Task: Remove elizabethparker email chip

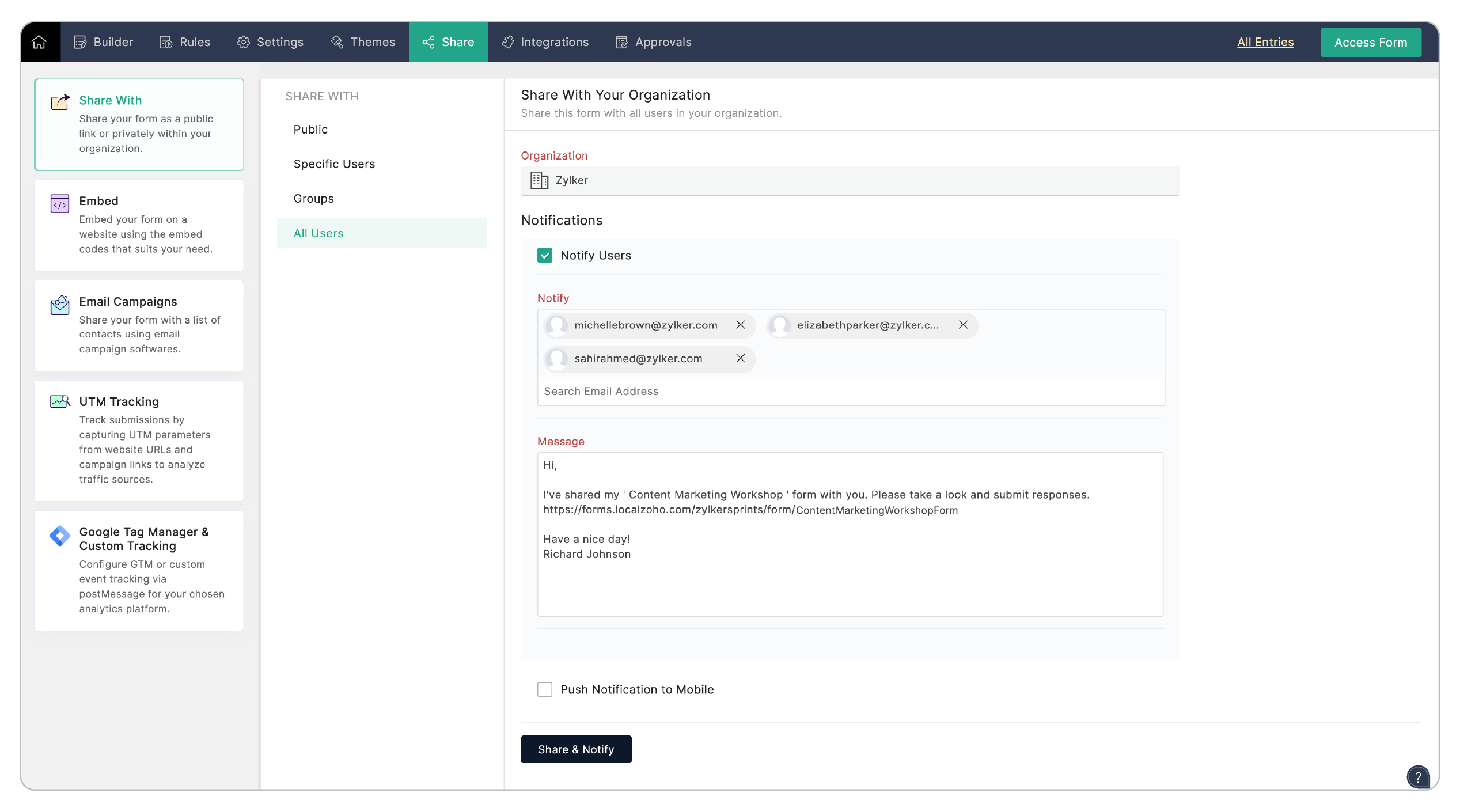Action: [x=963, y=325]
